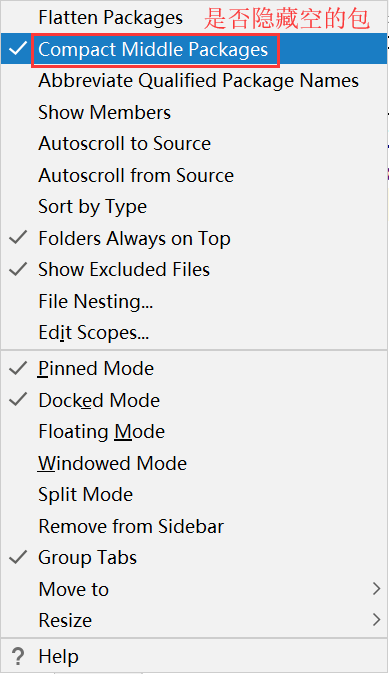Enable Autoscroll to Source
The width and height of the screenshot is (389, 674).
point(193,144)
